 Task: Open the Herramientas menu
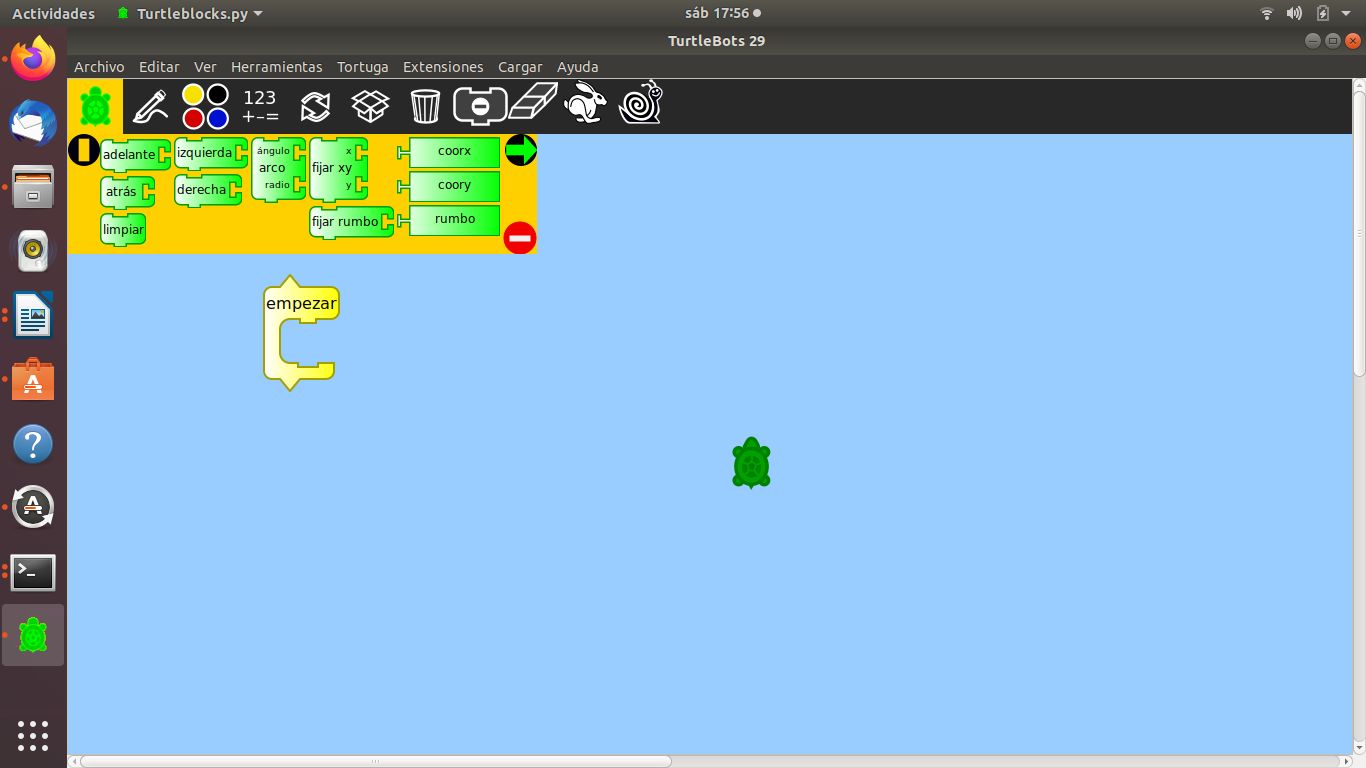[x=277, y=67]
